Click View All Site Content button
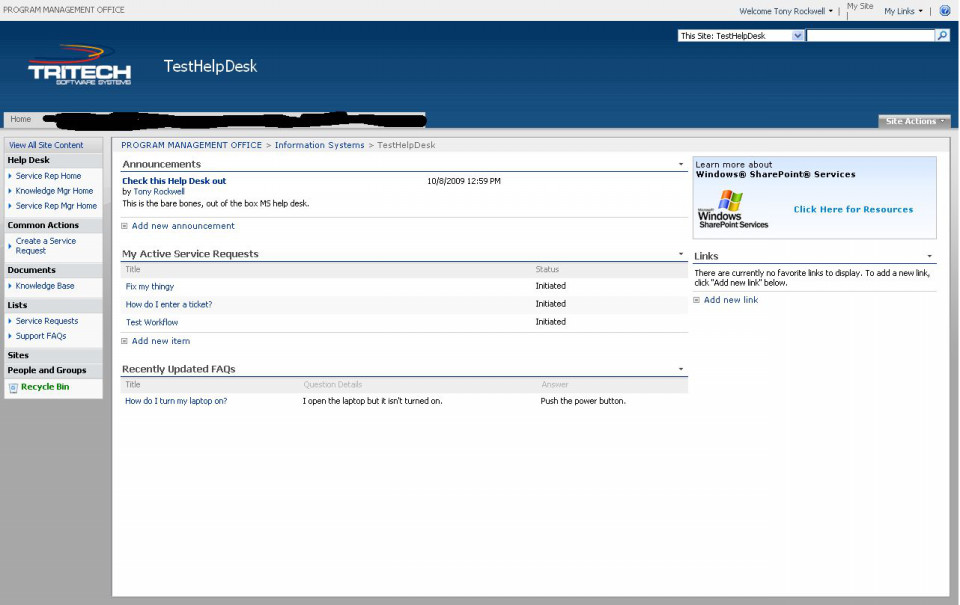960x605 pixels. click(x=47, y=145)
